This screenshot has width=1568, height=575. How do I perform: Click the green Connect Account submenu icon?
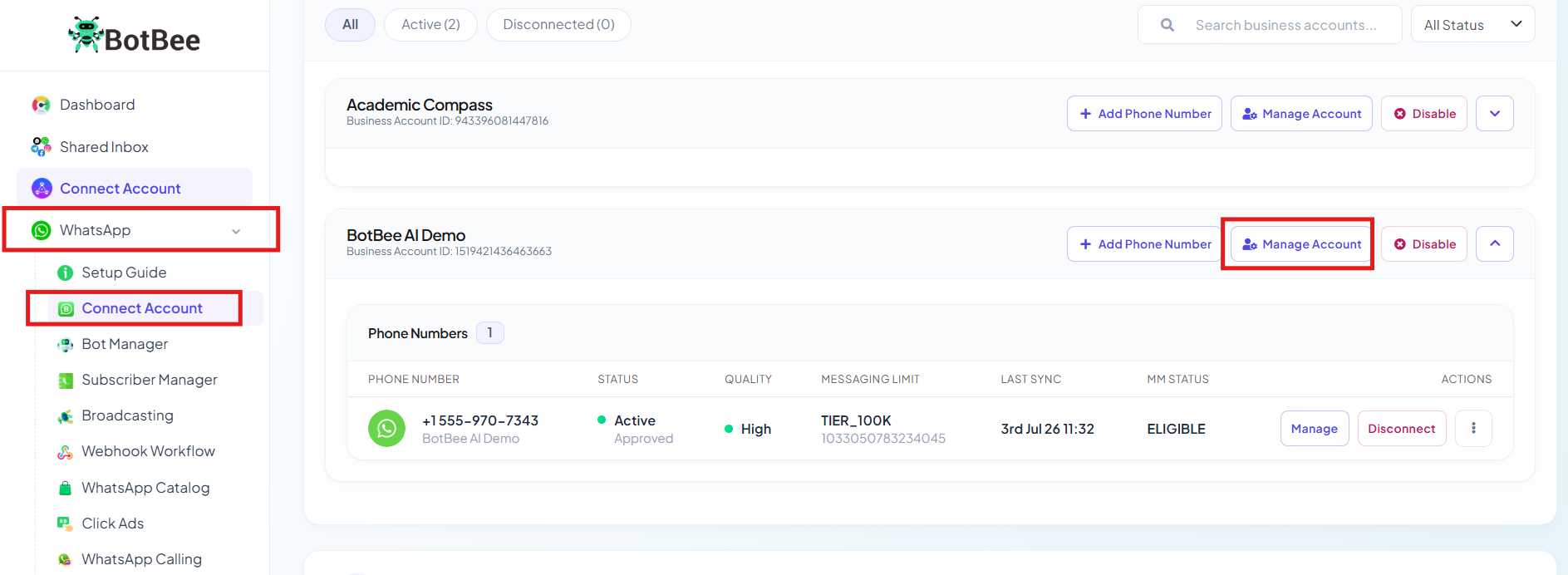tap(66, 309)
